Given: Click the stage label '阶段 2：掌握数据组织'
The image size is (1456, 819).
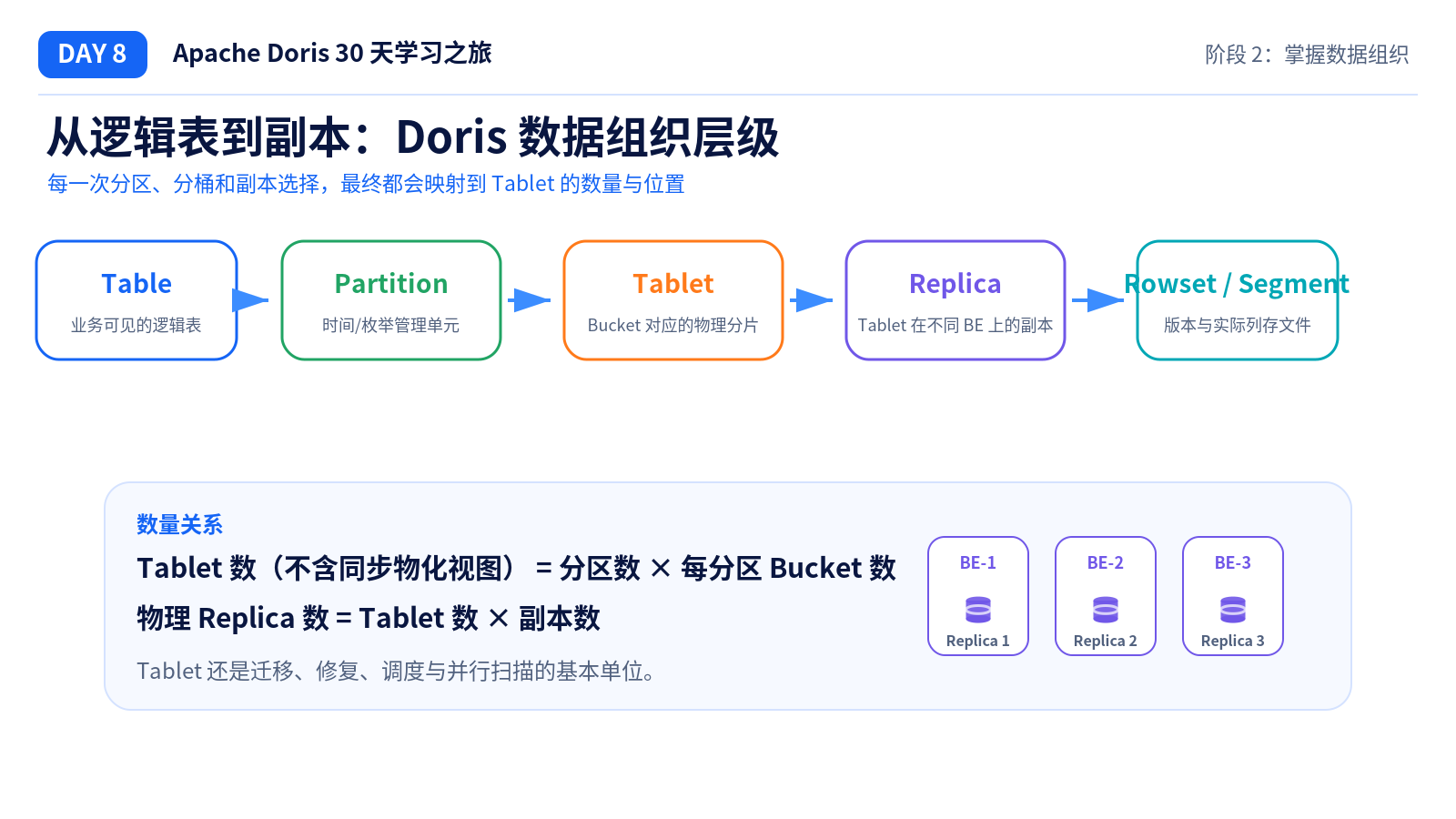Looking at the screenshot, I should pos(1307,55).
